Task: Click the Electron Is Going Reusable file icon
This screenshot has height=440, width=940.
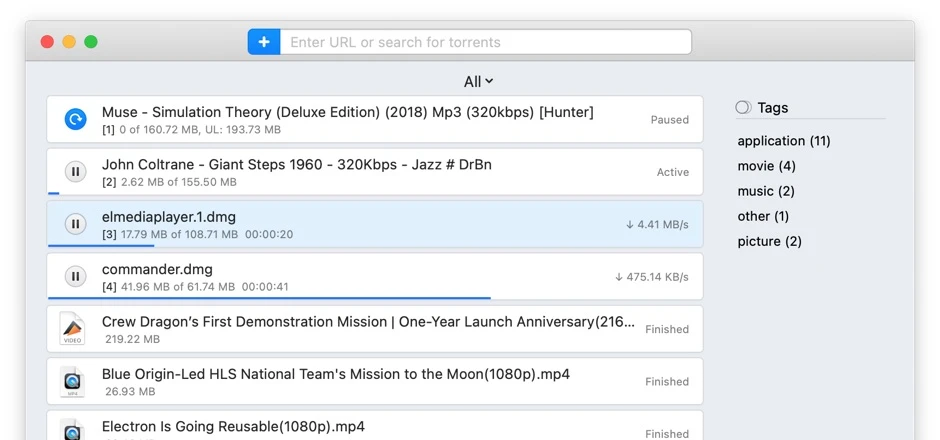Action: 72,428
